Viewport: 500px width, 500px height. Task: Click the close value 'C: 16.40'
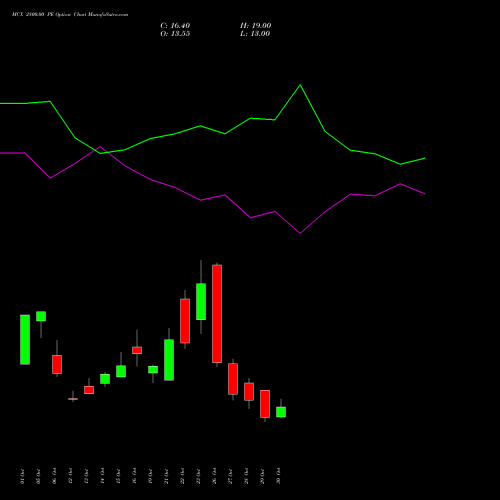(x=175, y=26)
